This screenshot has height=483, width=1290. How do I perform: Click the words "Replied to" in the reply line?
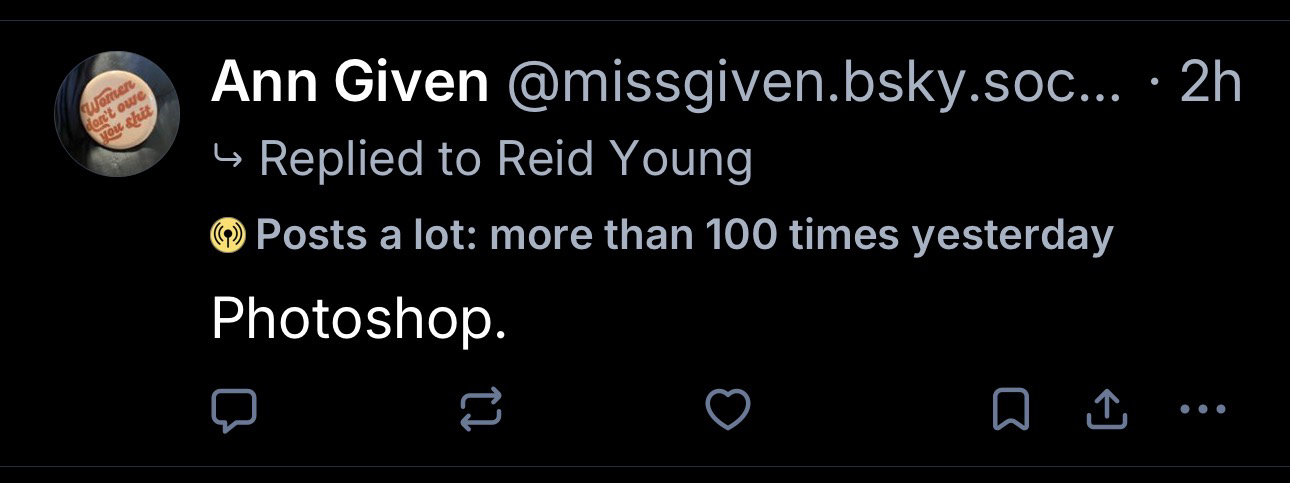tap(374, 158)
